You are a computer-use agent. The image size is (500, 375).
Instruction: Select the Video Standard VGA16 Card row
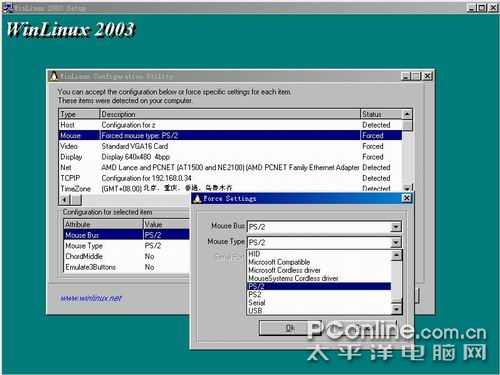[230, 146]
